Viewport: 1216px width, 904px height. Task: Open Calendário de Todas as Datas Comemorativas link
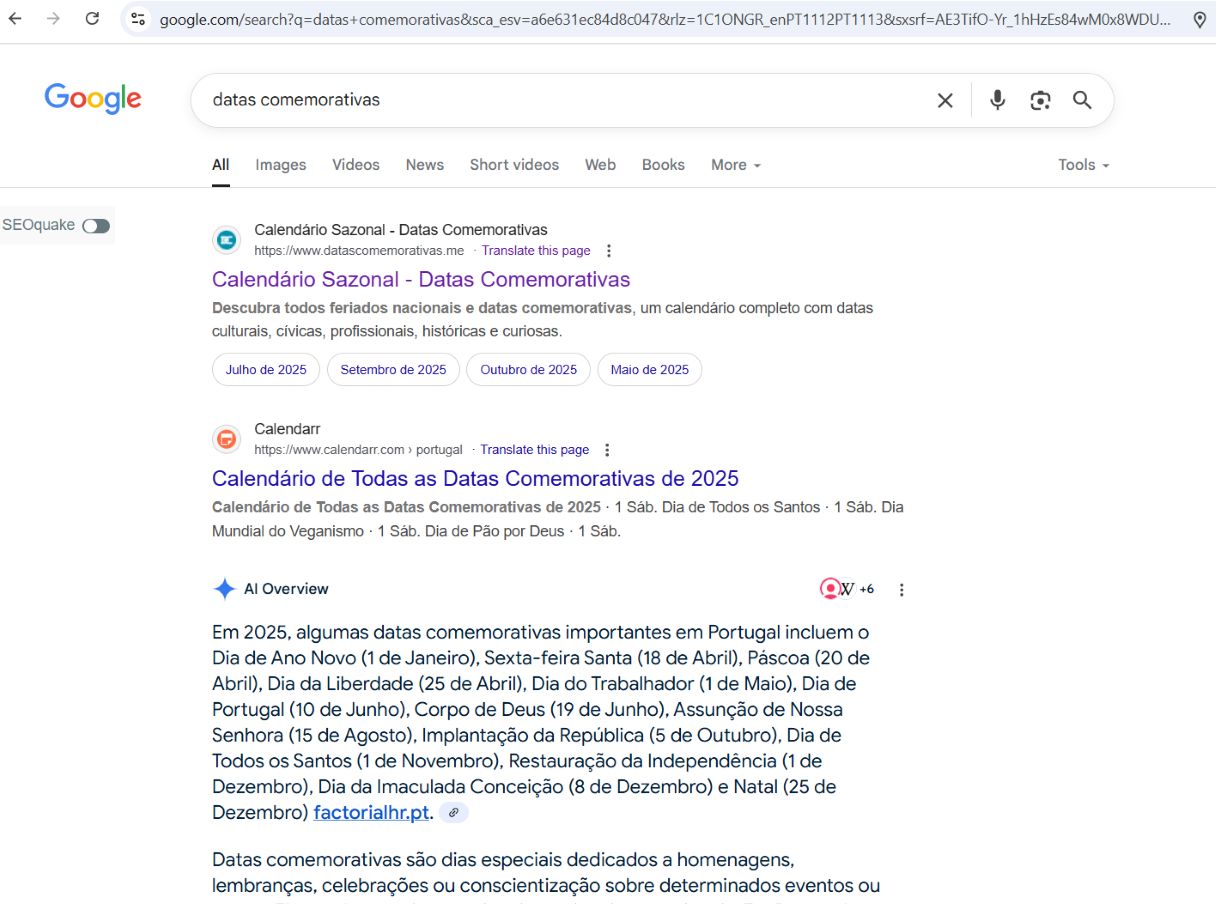(x=475, y=478)
